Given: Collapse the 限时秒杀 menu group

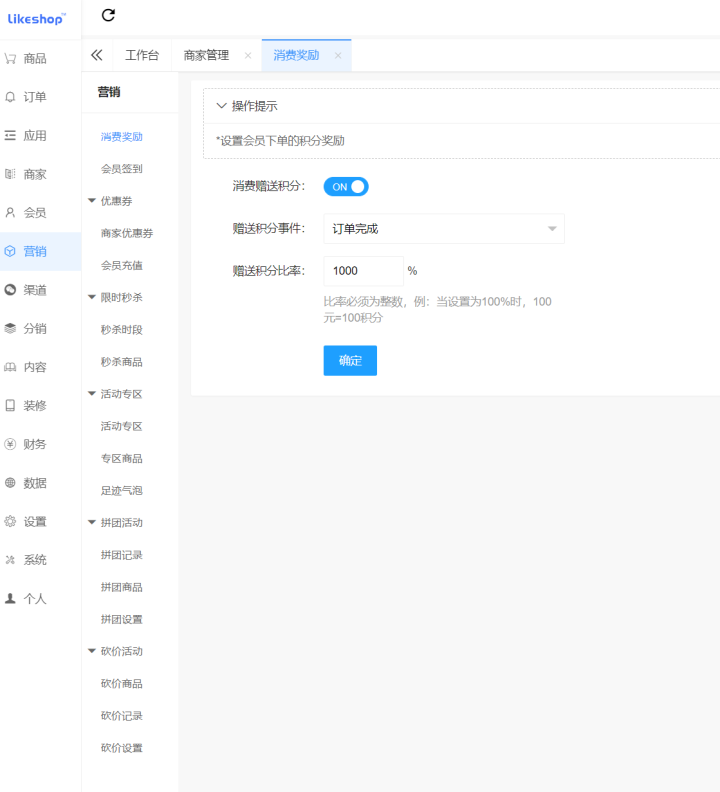Looking at the screenshot, I should pos(92,297).
